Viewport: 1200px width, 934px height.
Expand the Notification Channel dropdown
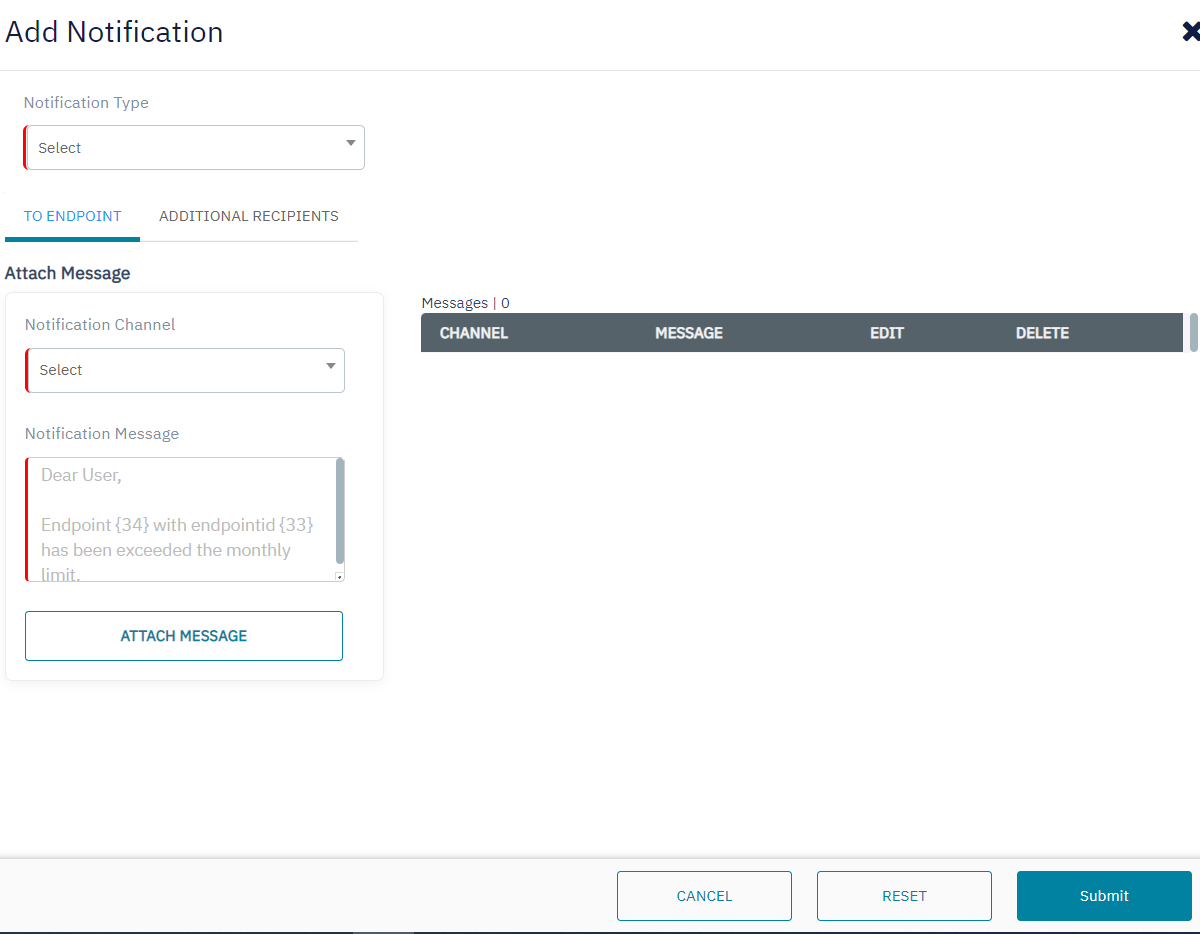pyautogui.click(x=186, y=370)
